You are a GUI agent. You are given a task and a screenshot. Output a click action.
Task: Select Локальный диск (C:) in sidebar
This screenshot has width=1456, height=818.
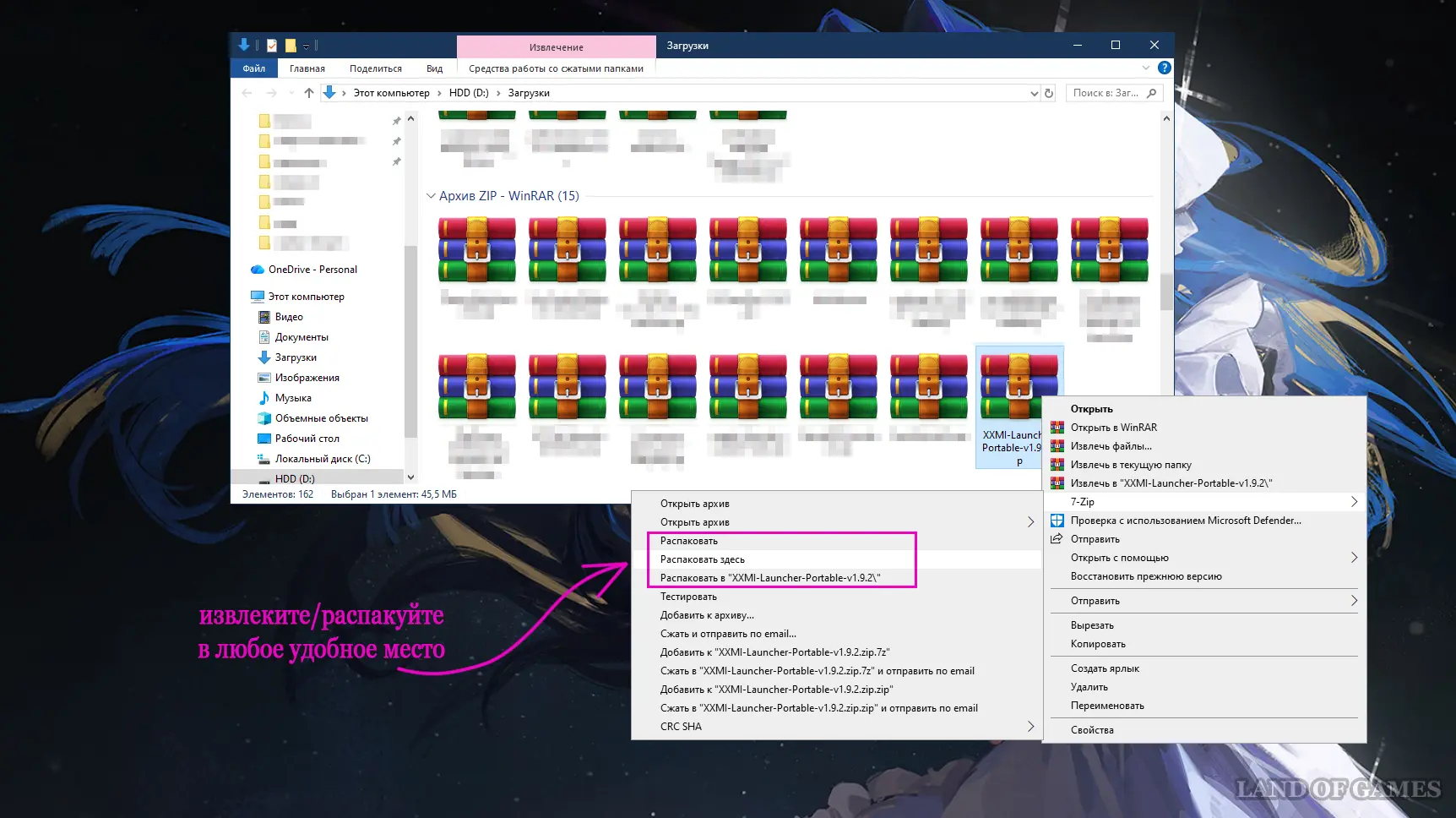[322, 459]
